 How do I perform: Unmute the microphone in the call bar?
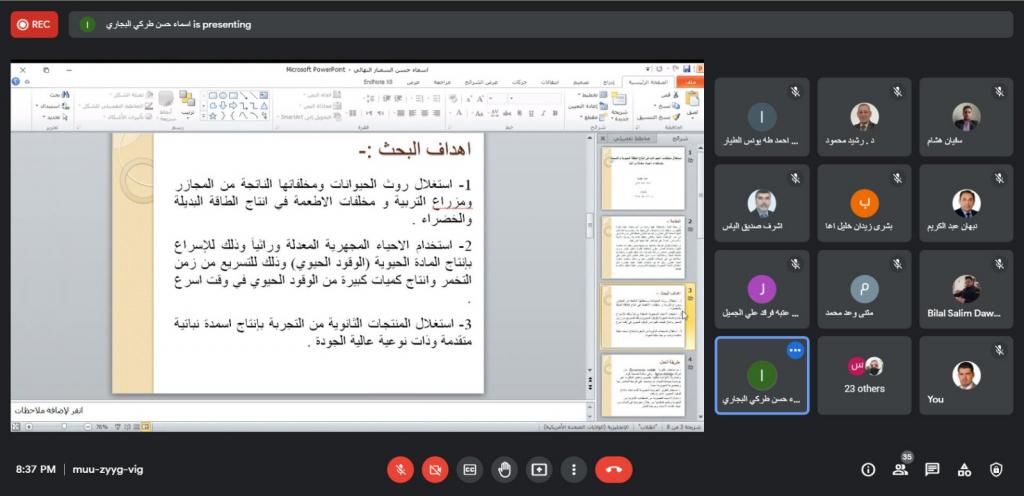(401, 469)
